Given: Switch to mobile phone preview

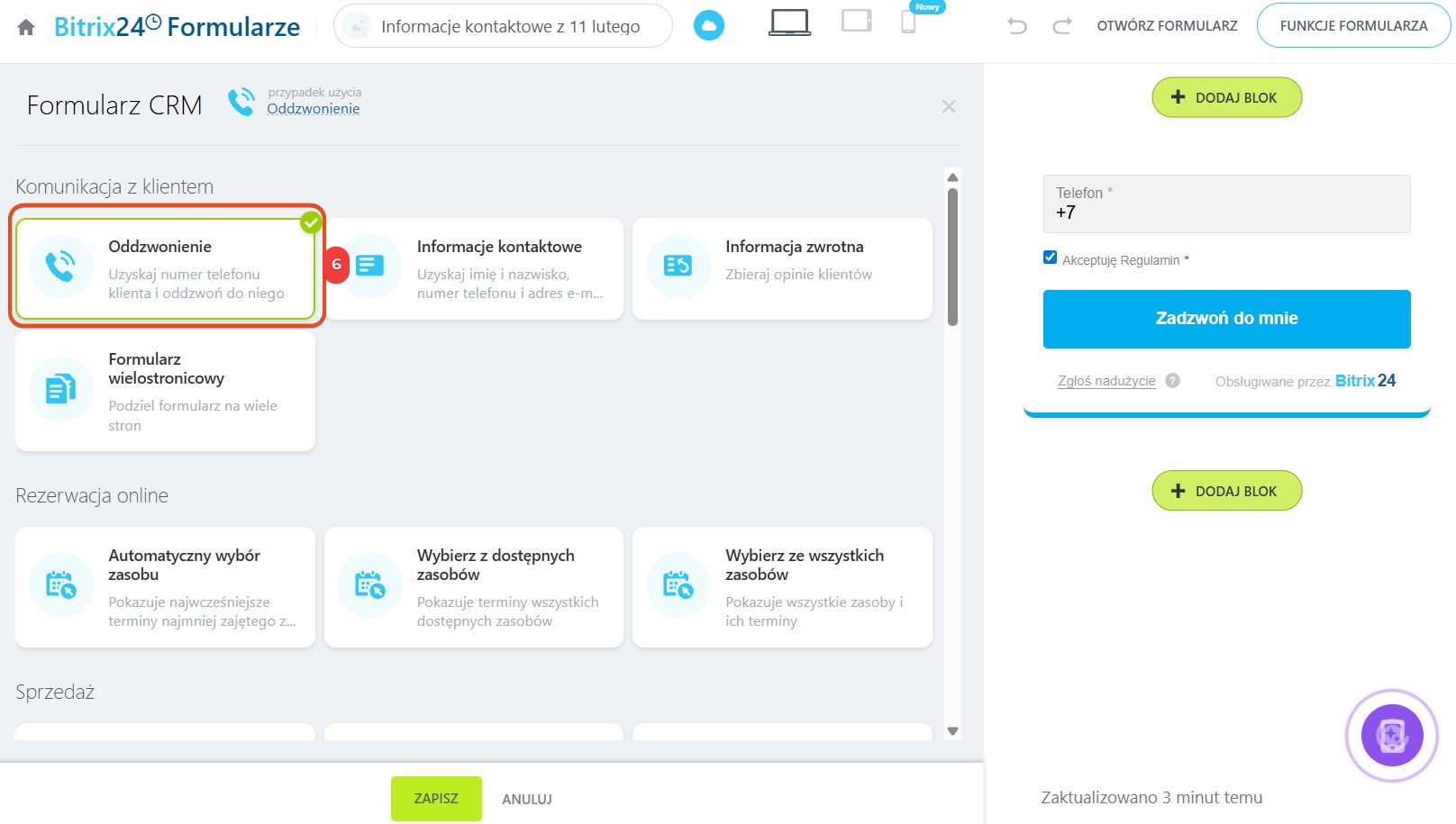Looking at the screenshot, I should click(x=908, y=22).
